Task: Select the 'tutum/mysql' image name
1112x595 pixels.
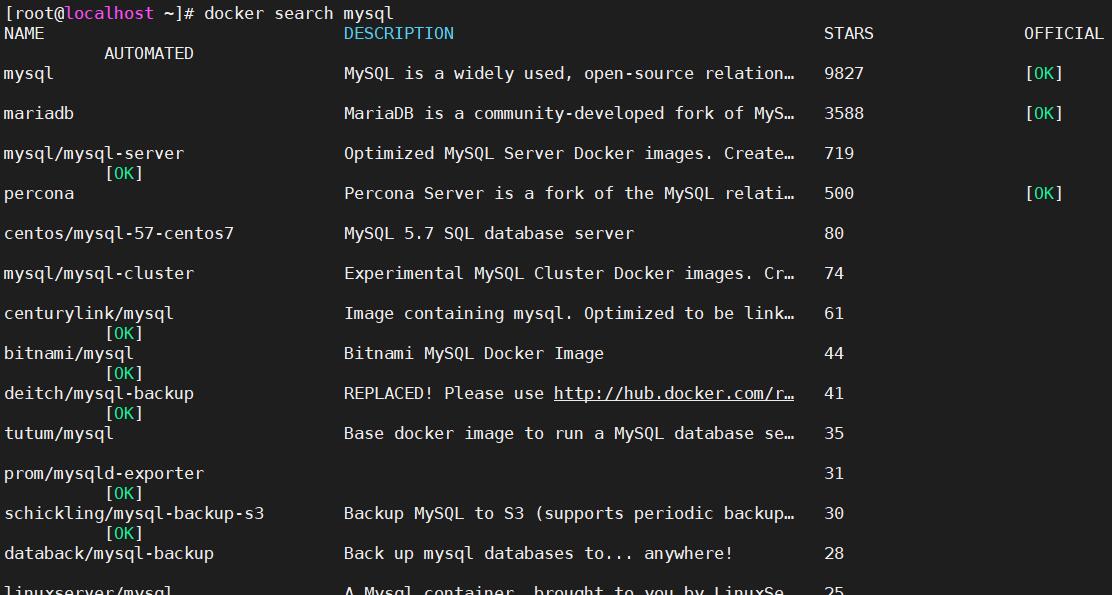Action: [x=59, y=433]
